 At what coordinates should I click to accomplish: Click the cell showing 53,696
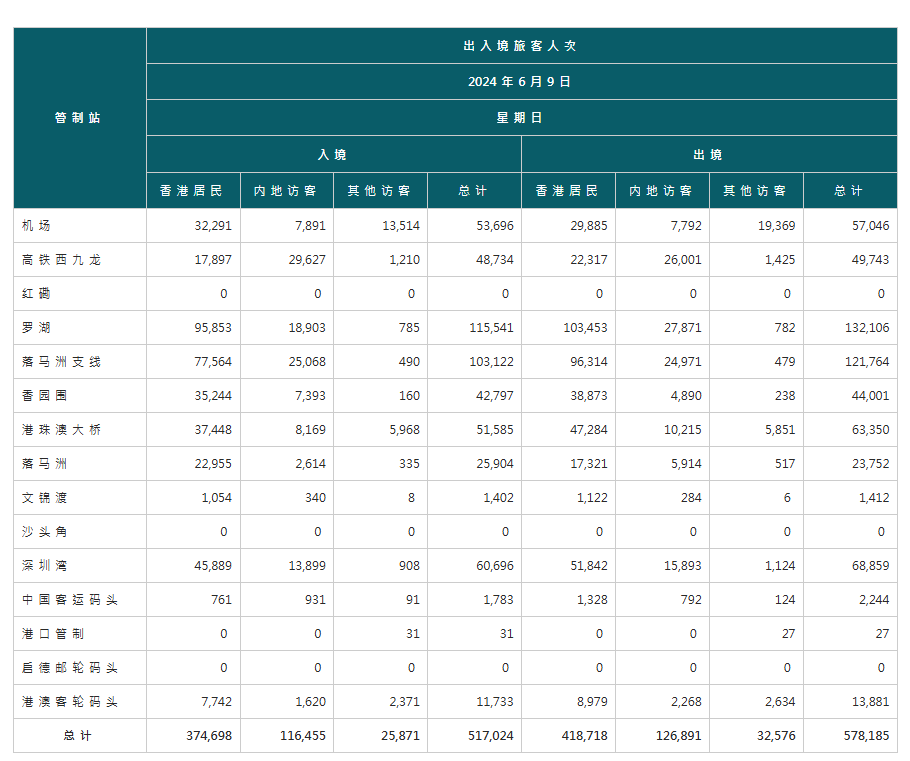pos(475,225)
